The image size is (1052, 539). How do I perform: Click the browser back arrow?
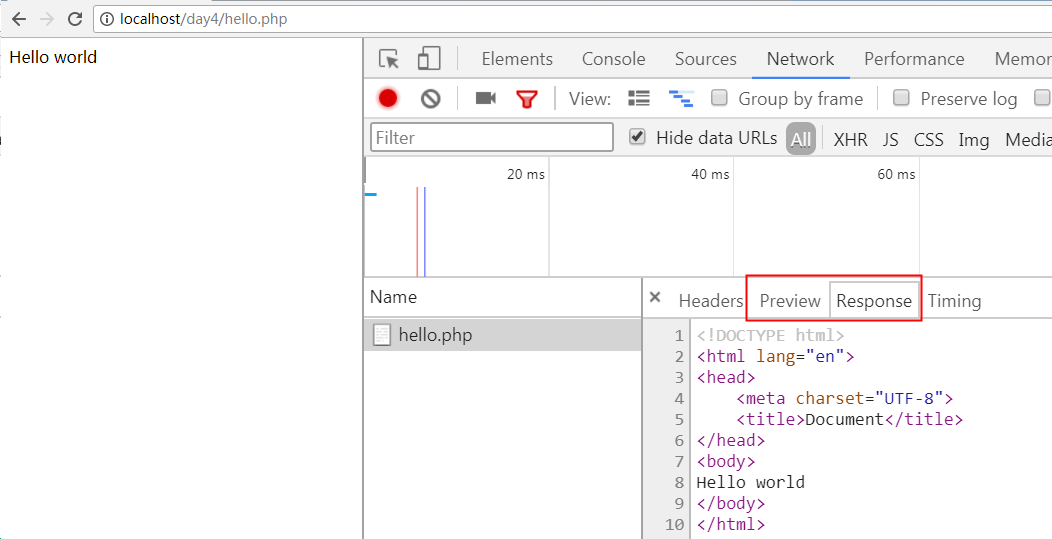[x=18, y=19]
